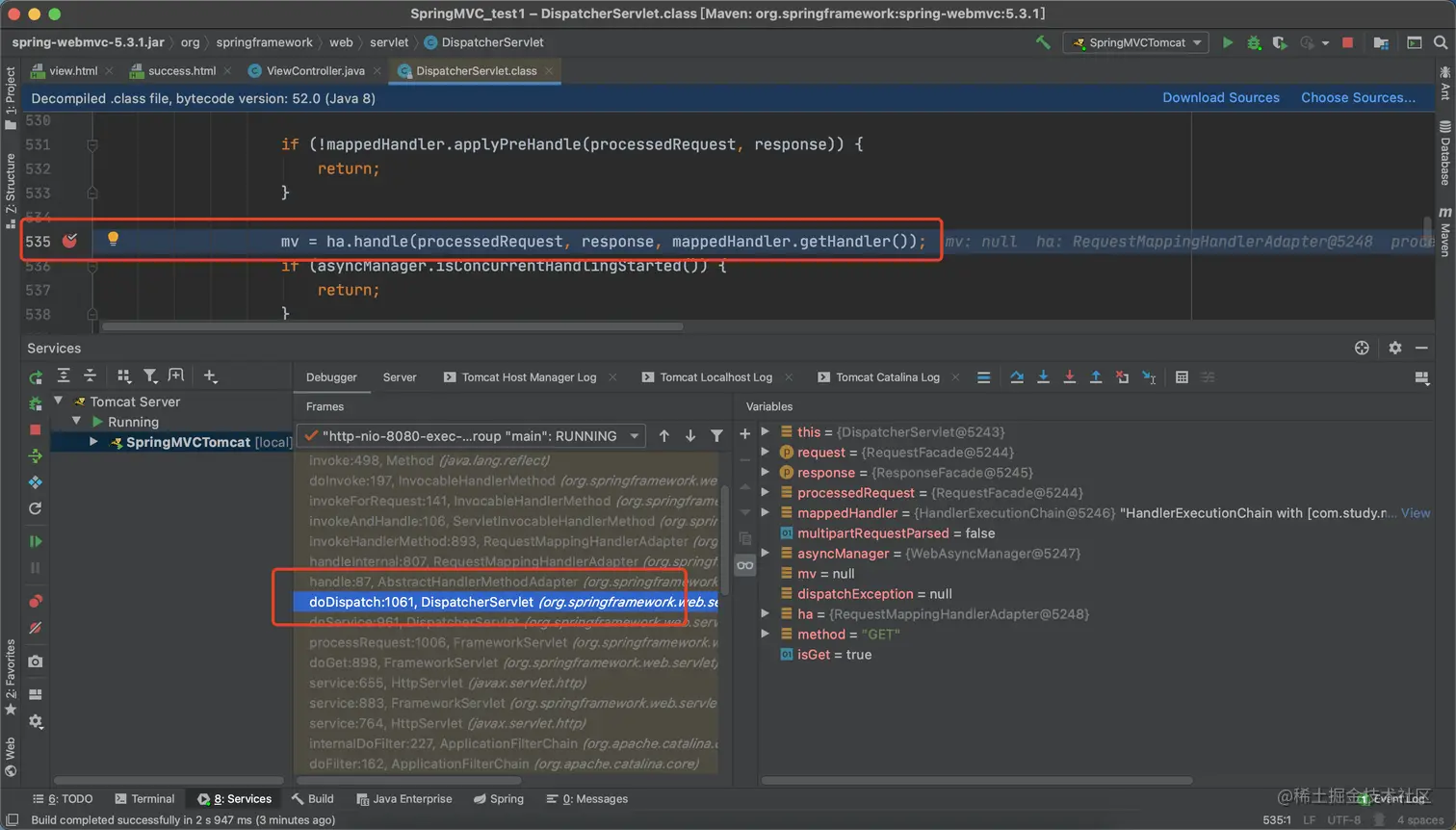Screen dimensions: 1456x830
Task: Click the Step Into debugger icon
Action: (x=1043, y=377)
